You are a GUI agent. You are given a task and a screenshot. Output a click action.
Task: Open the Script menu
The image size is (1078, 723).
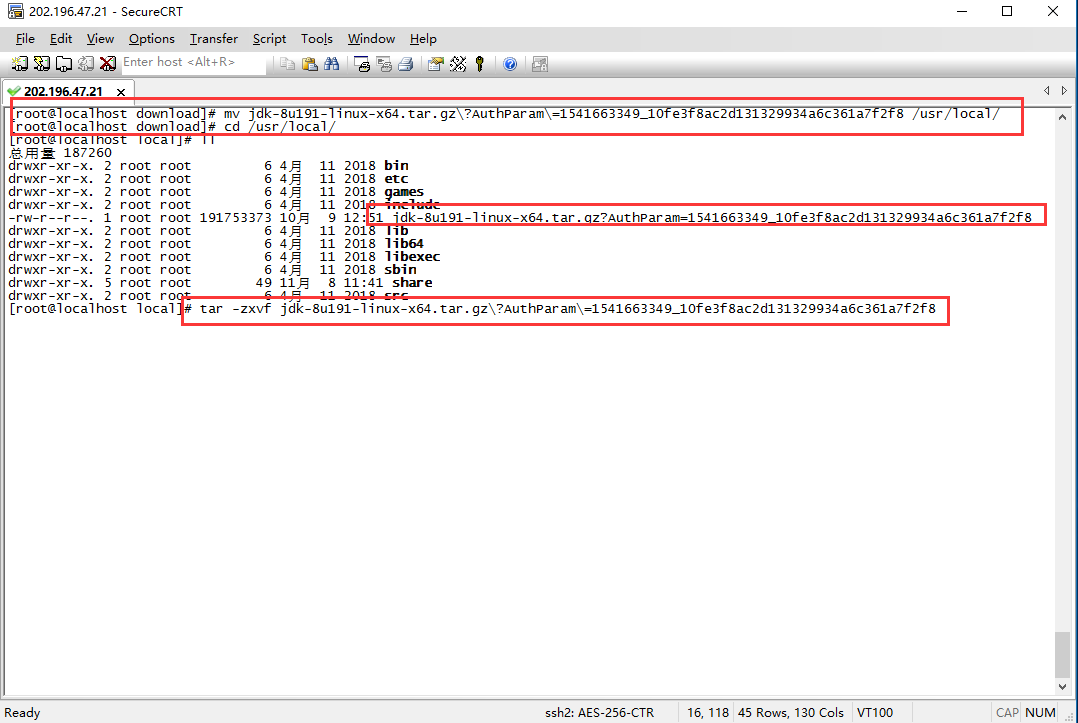269,38
